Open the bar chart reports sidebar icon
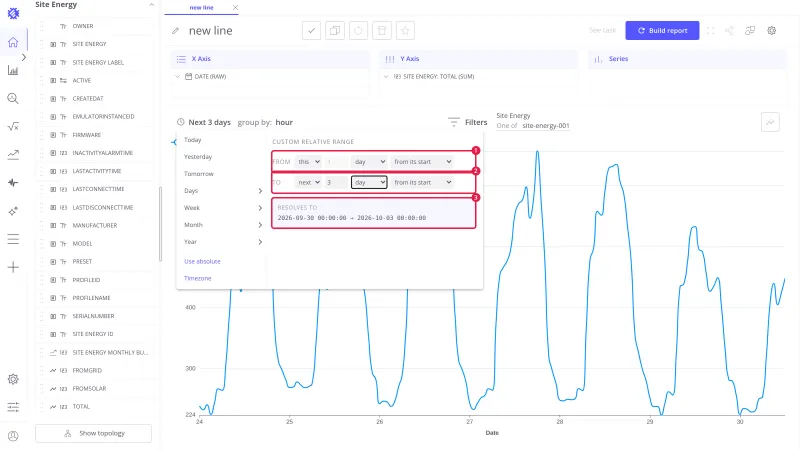800x450 pixels. coord(13,70)
